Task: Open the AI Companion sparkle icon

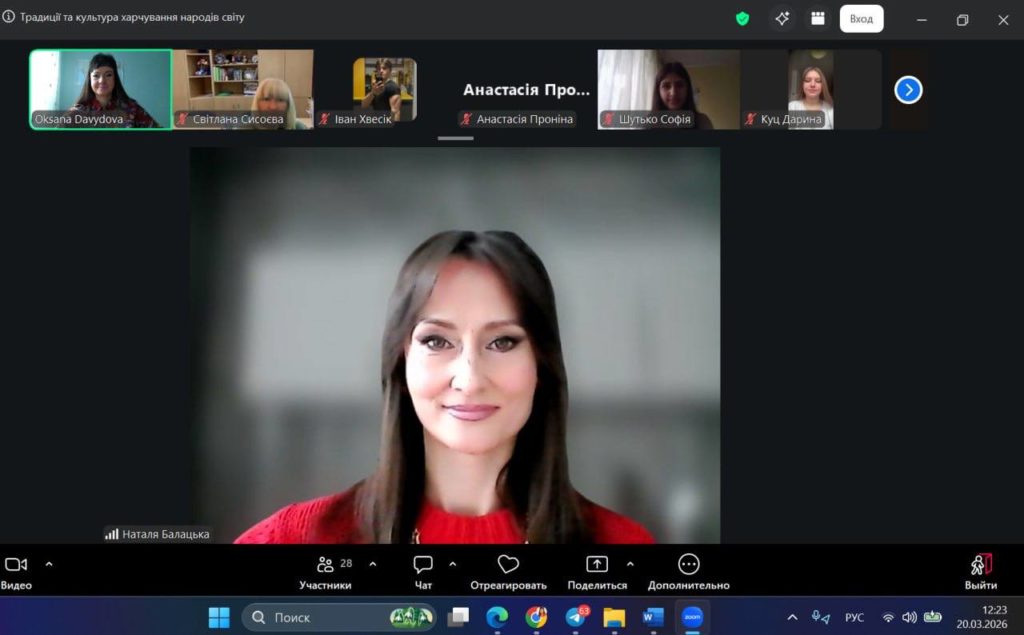Action: point(782,18)
